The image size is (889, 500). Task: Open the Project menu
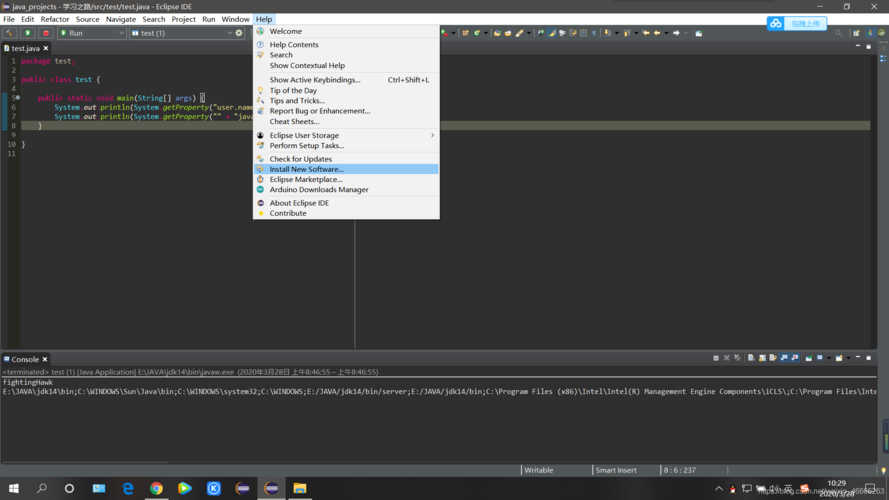click(x=183, y=19)
